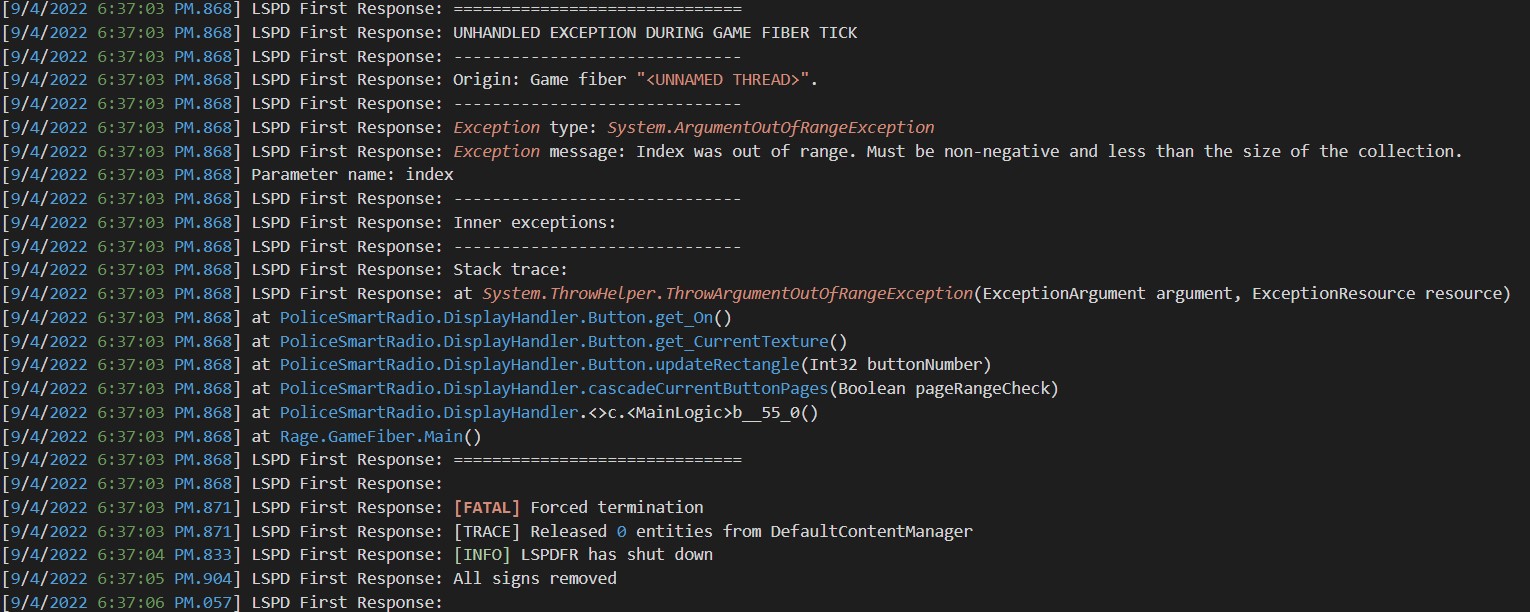The height and width of the screenshot is (612, 1530).
Task: Click the "Forced termination" text
Action: click(x=616, y=508)
